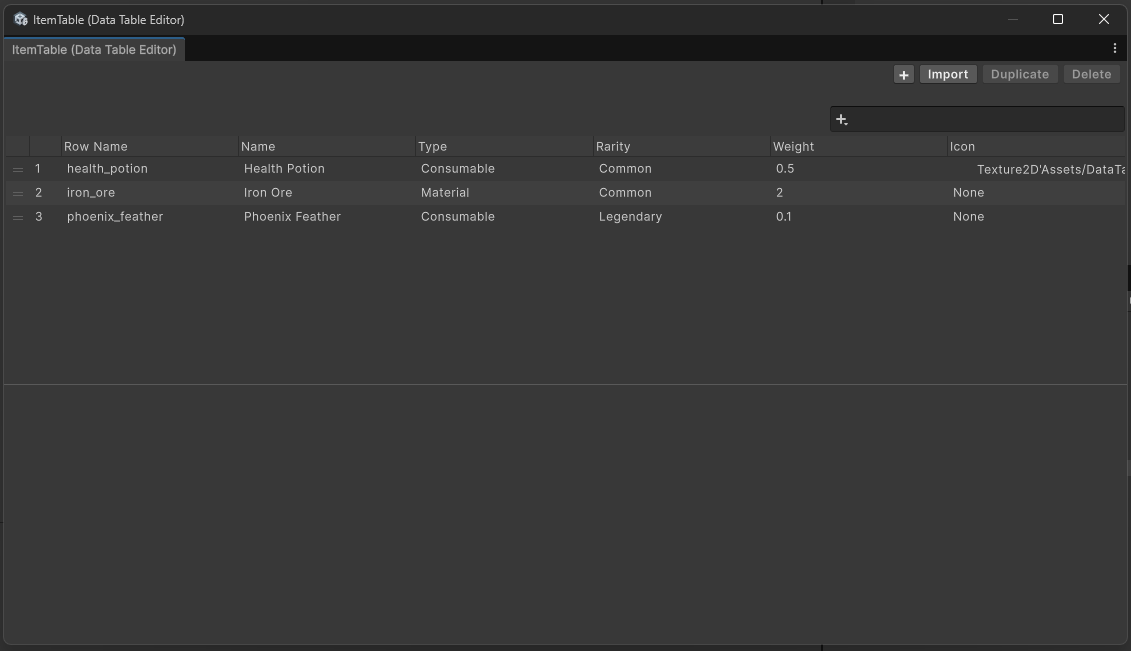Open the Legendary rarity cell
The height and width of the screenshot is (651, 1131).
point(630,217)
